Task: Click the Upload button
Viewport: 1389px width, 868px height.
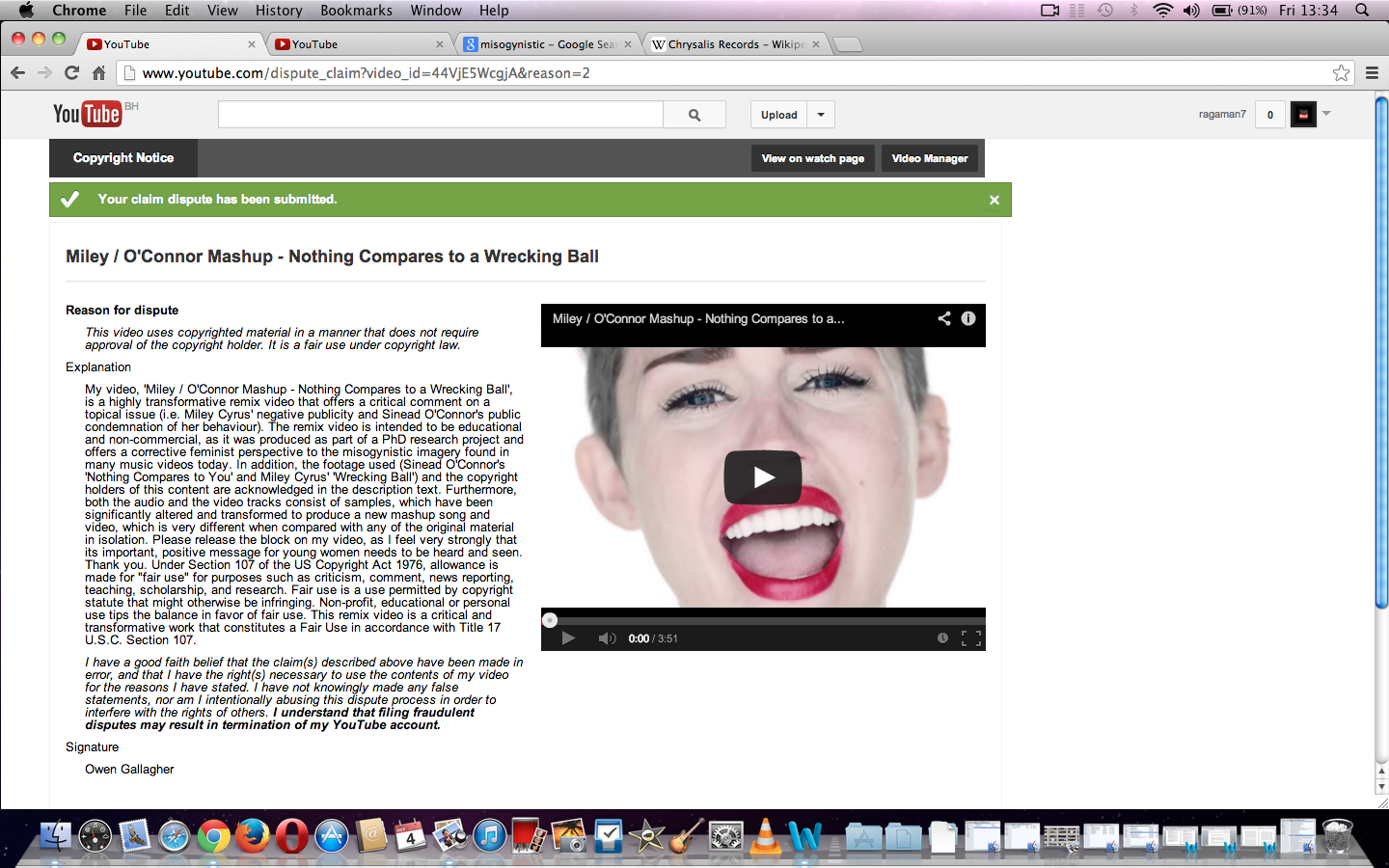Action: [779, 115]
